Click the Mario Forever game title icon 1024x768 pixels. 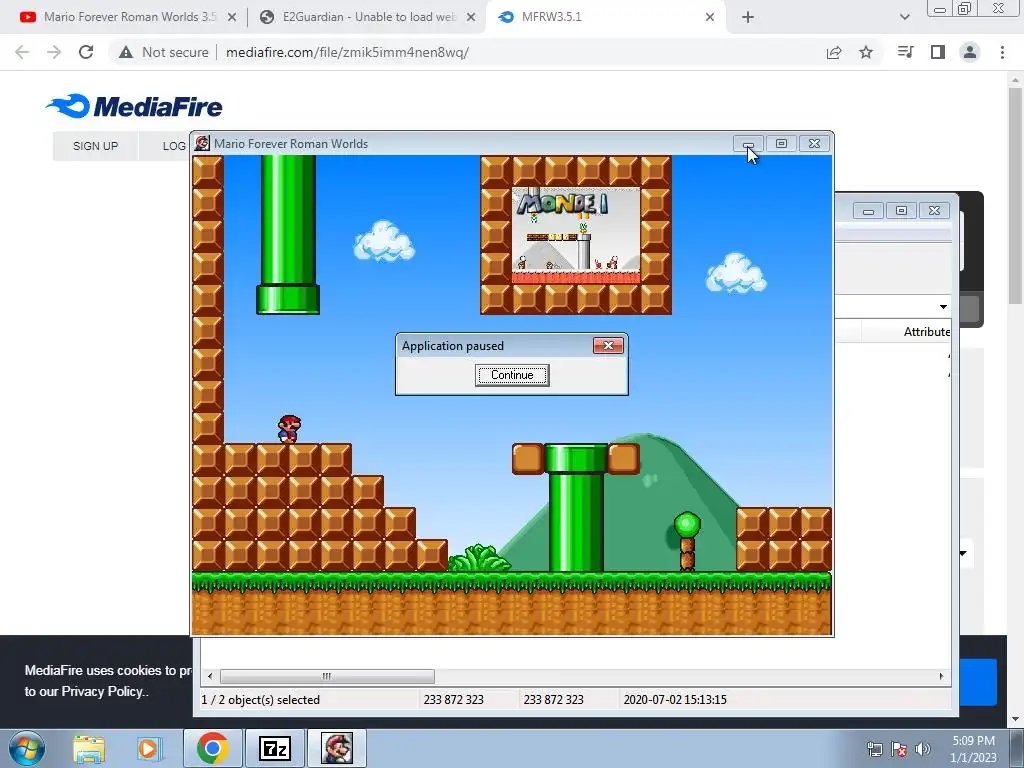point(202,143)
